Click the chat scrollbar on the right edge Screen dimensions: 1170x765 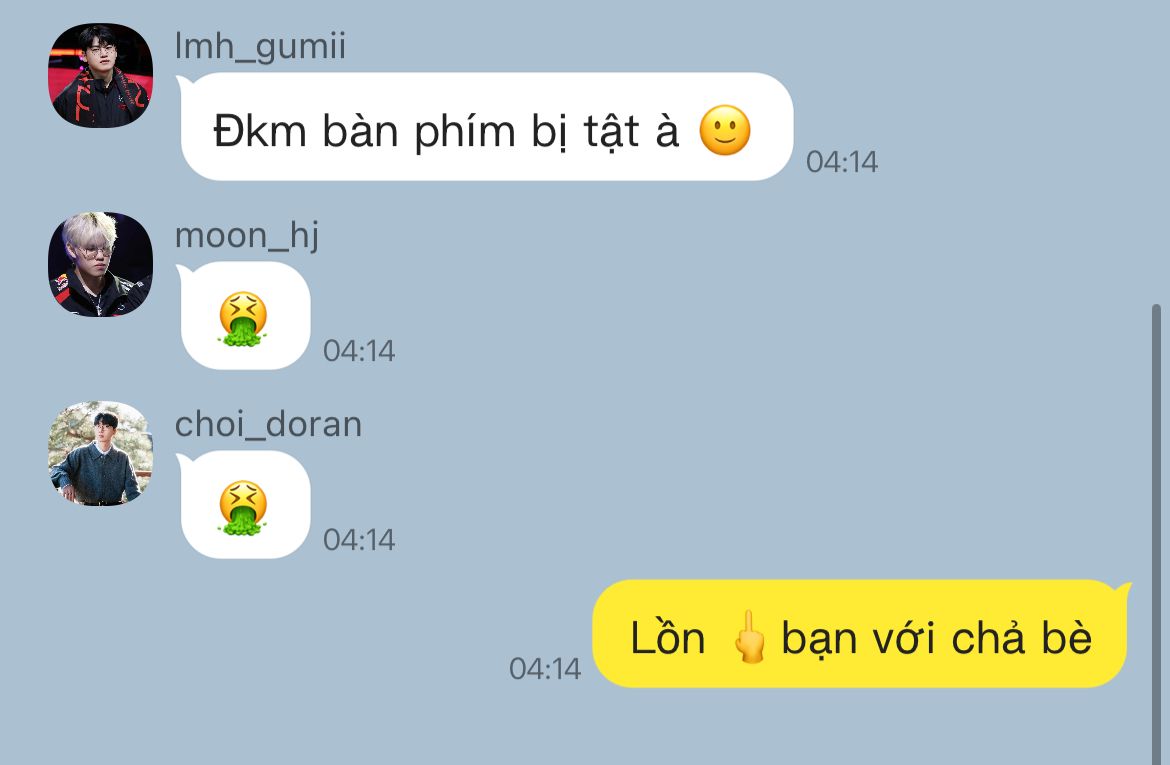[x=1157, y=534]
